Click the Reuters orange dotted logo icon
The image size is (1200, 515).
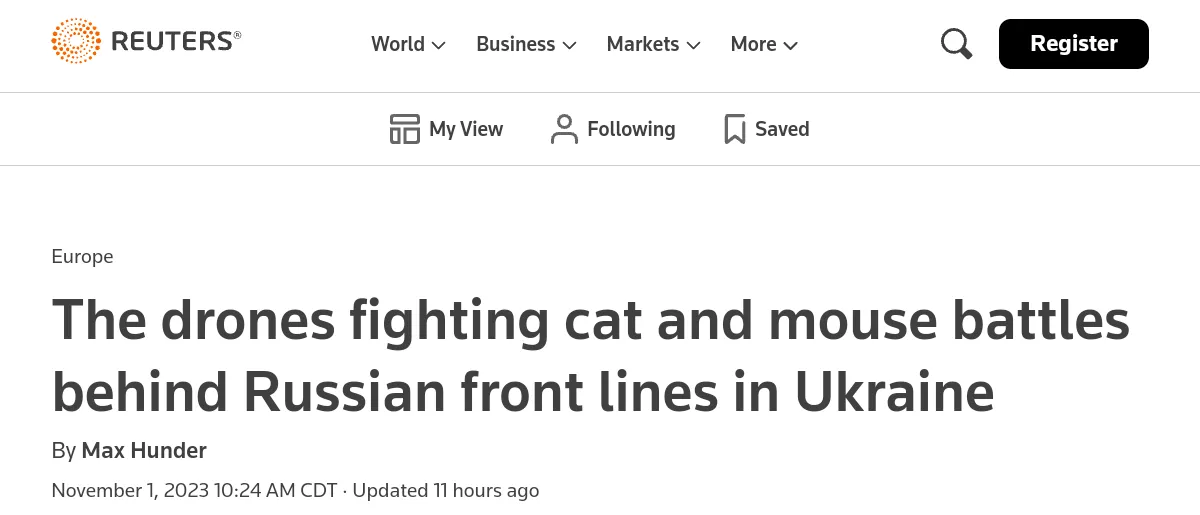point(76,41)
